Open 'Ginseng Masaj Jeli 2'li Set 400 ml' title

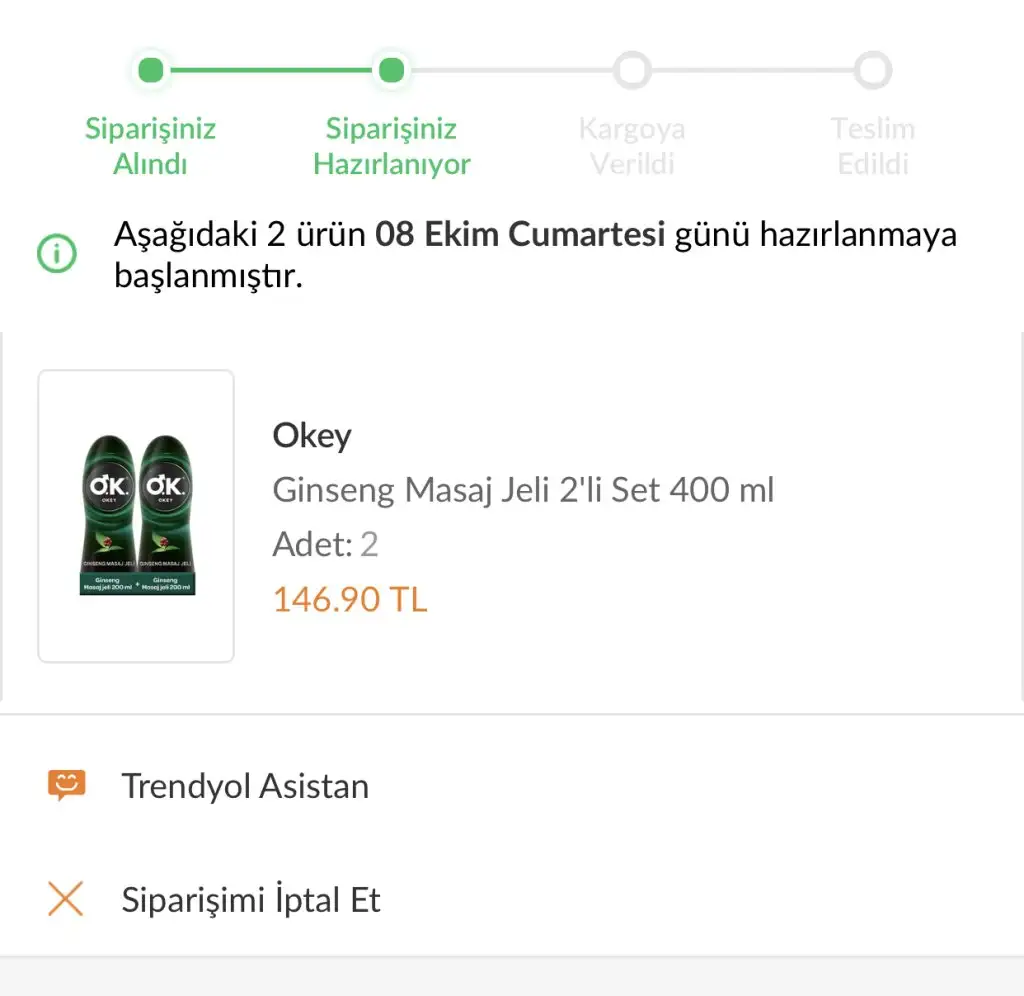[x=523, y=490]
